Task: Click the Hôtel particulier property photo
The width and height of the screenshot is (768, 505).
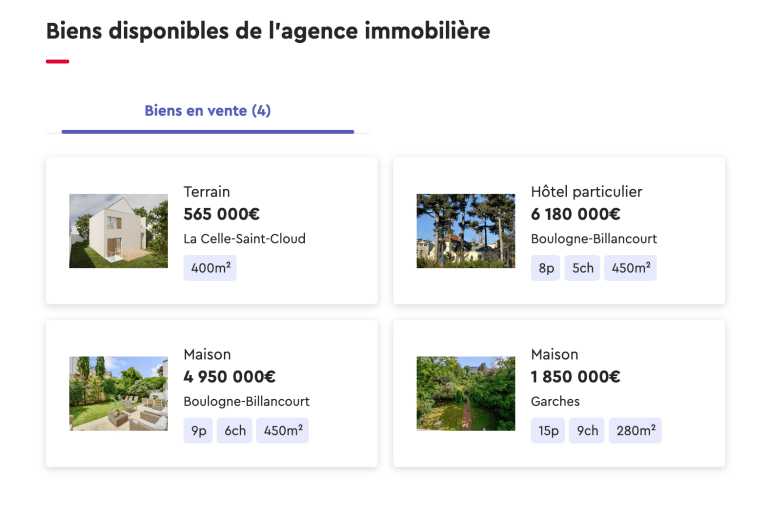Action: tap(465, 231)
